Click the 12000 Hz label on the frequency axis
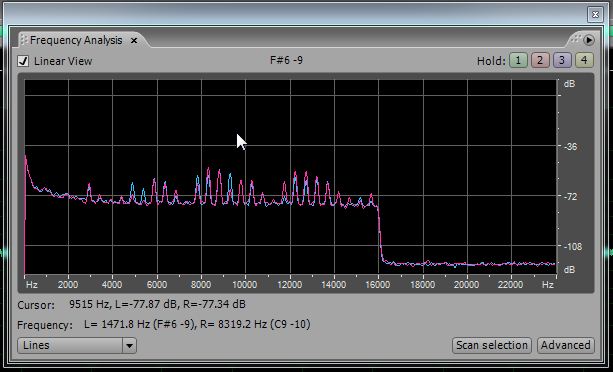Screen dimensions: 613x372 (289, 284)
